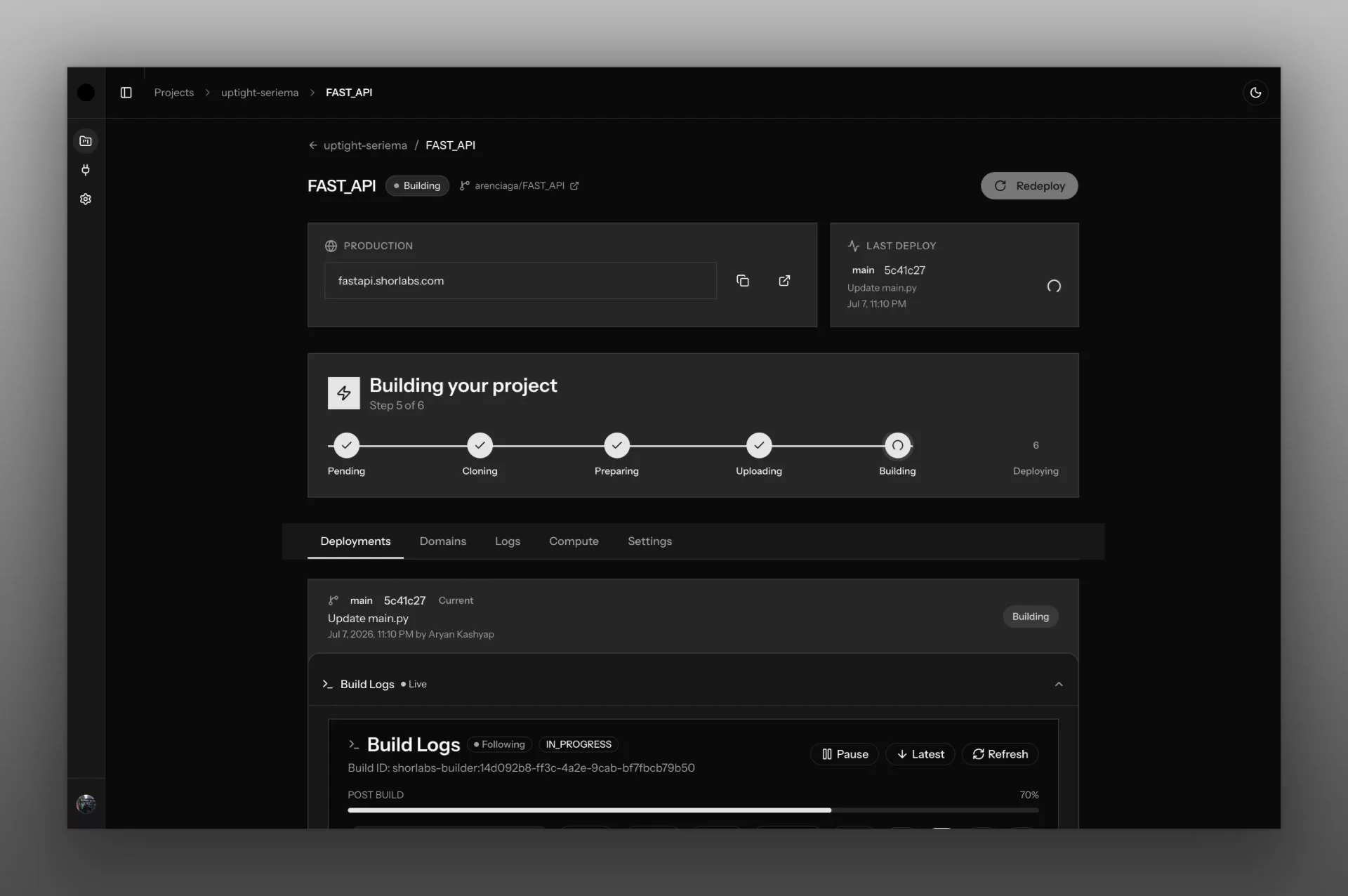Go to Projects breadcrumb
The image size is (1348, 896).
click(174, 93)
